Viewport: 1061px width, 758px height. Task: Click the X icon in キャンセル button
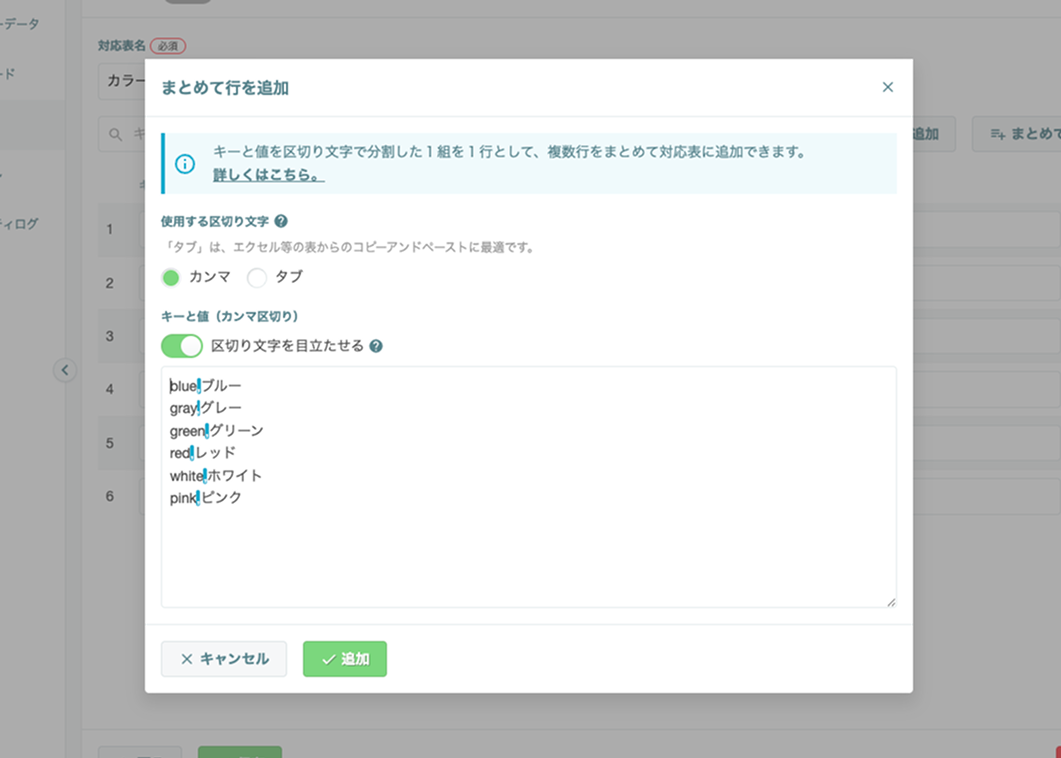point(187,659)
